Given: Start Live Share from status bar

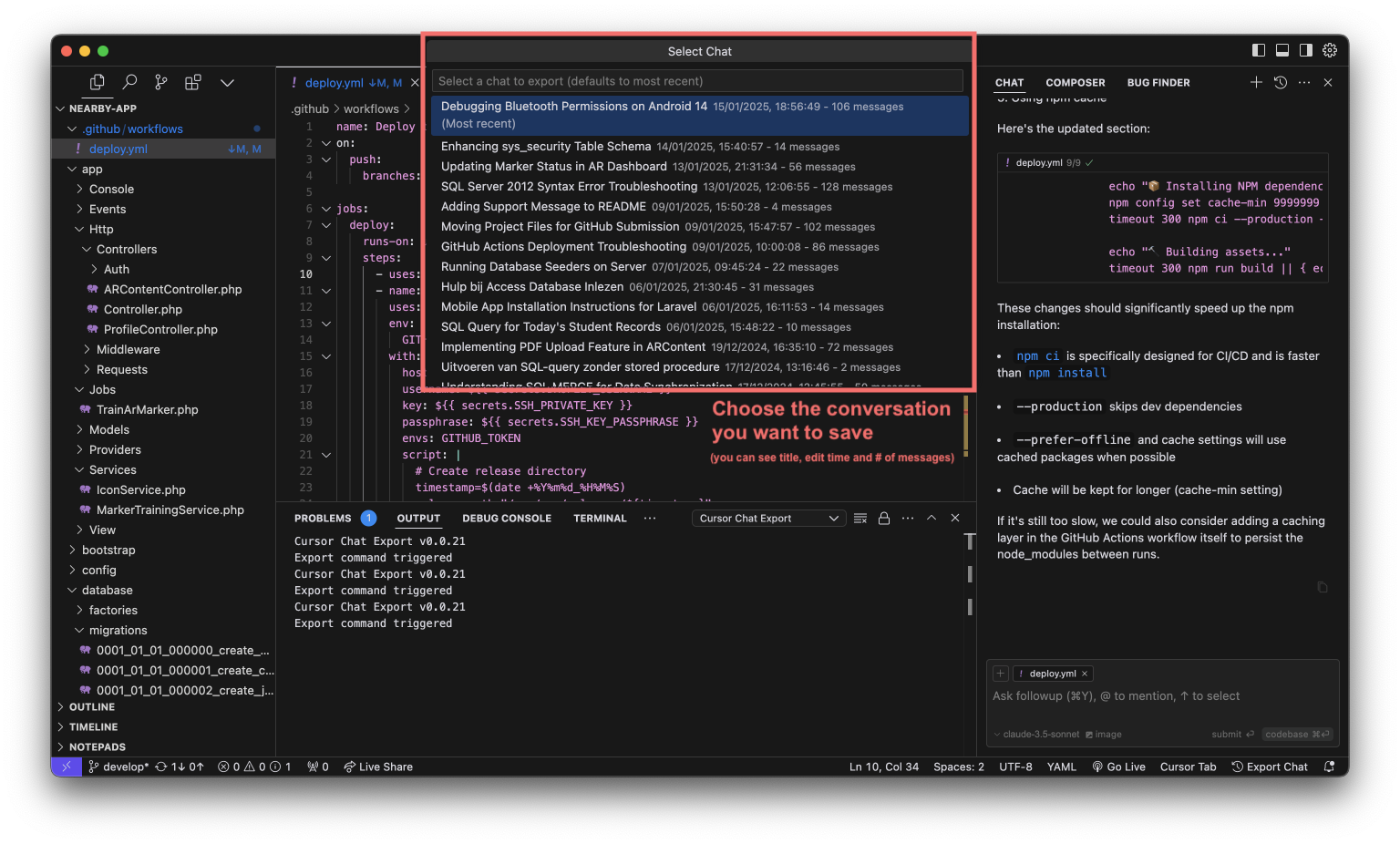Looking at the screenshot, I should click(x=378, y=767).
